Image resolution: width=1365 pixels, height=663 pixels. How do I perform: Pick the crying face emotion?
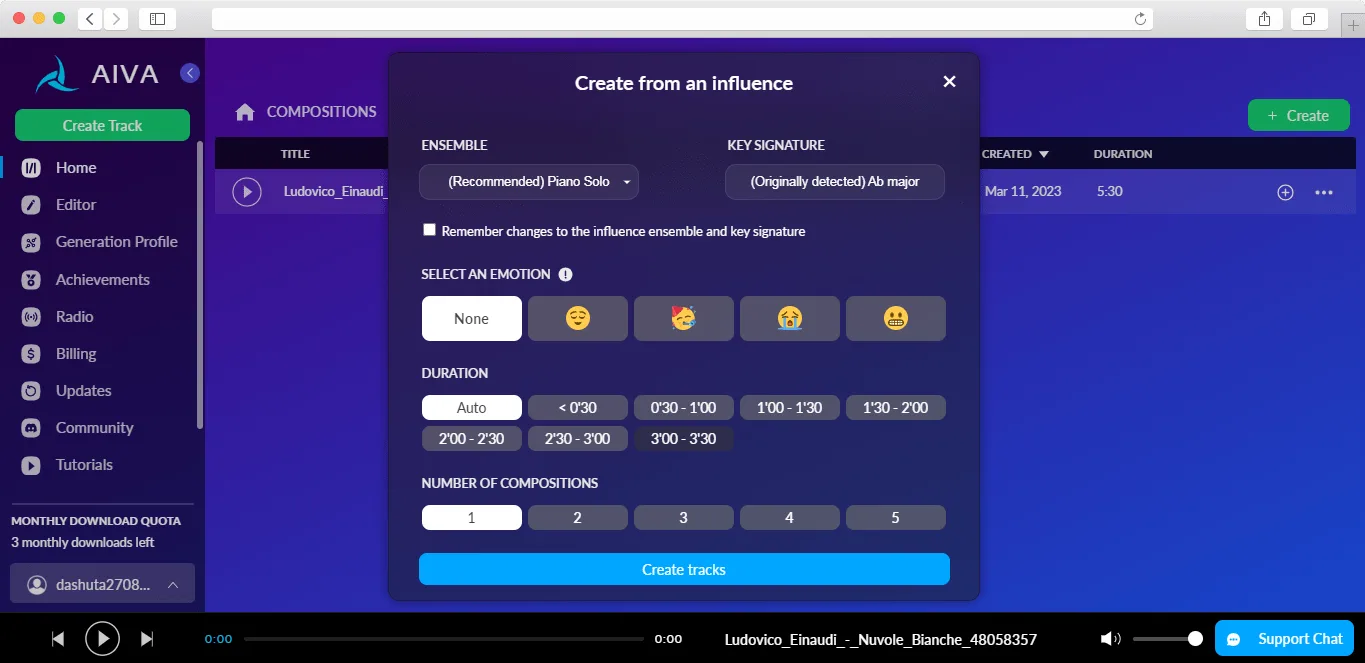point(790,319)
